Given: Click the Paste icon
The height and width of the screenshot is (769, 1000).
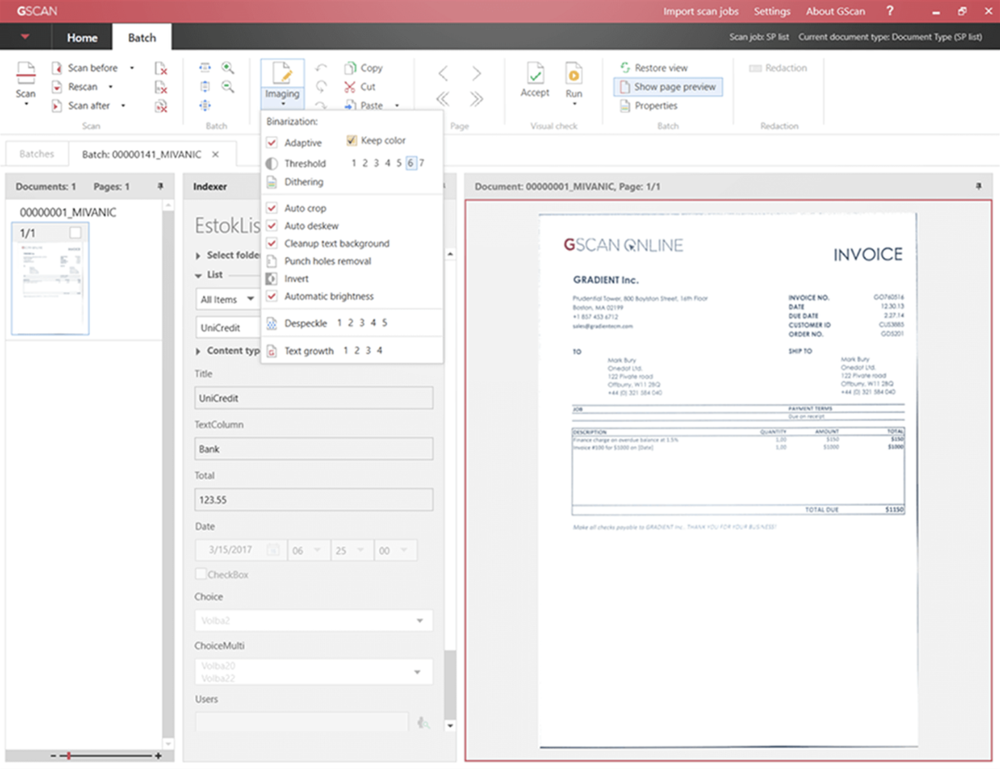Looking at the screenshot, I should coord(350,106).
